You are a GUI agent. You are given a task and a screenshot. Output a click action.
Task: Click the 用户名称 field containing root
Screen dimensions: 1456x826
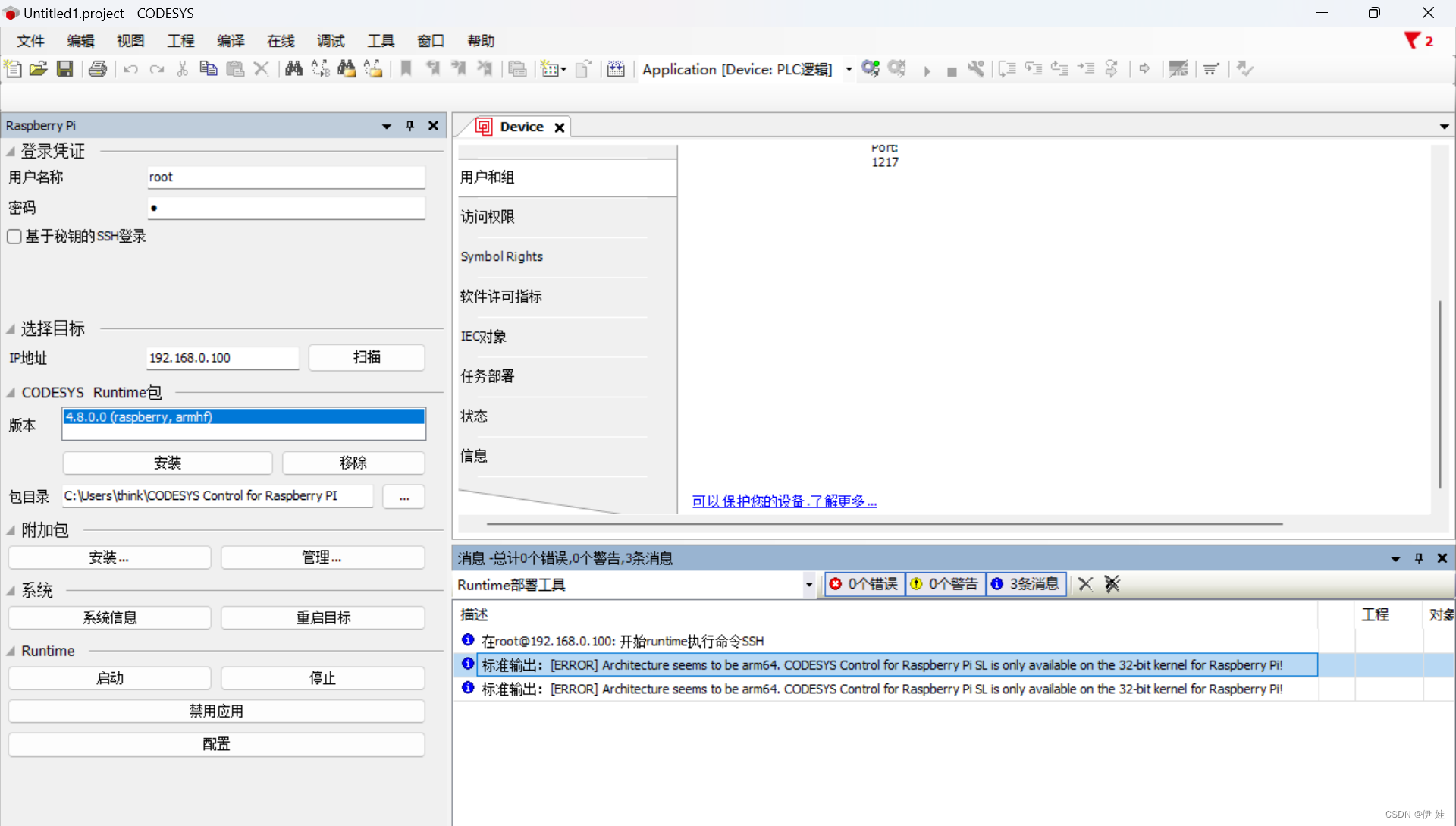pos(286,177)
